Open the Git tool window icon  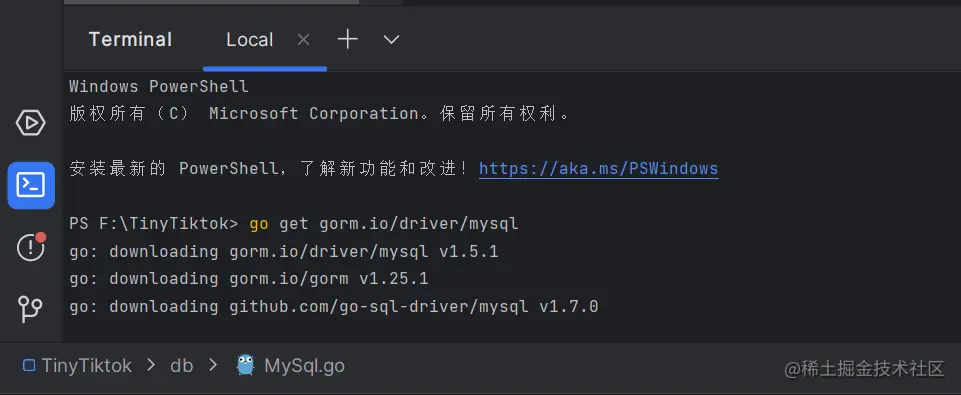pyautogui.click(x=30, y=309)
